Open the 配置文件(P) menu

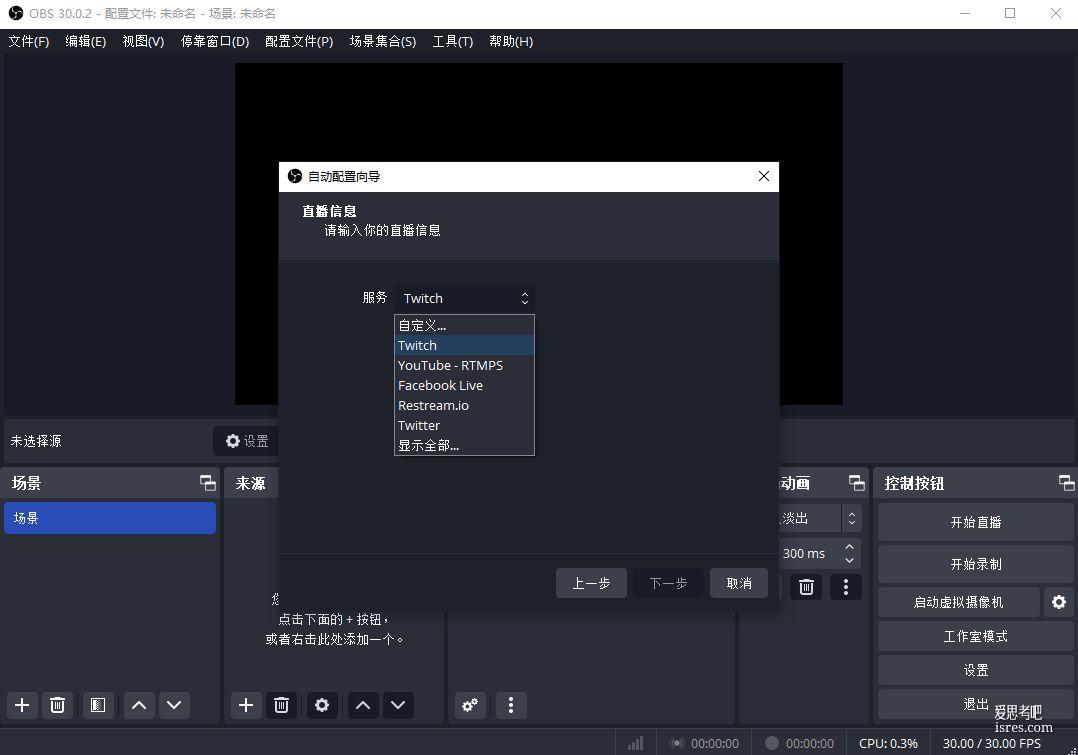point(299,41)
